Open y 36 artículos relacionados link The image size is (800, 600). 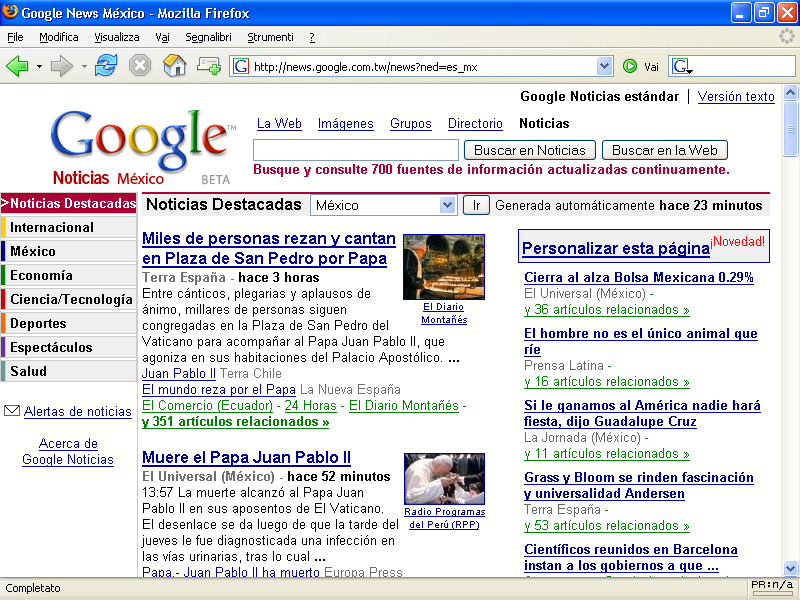click(x=607, y=309)
